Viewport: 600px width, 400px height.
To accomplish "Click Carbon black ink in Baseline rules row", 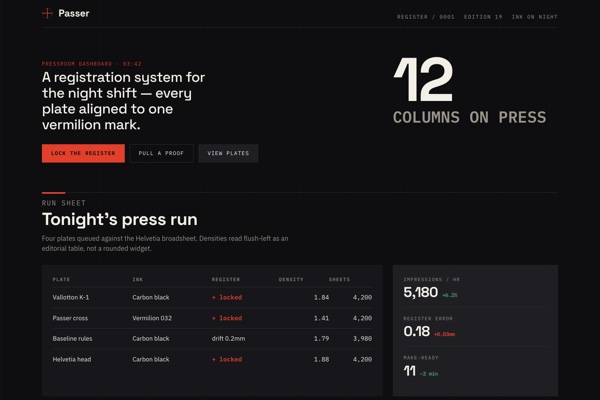I will (151, 339).
